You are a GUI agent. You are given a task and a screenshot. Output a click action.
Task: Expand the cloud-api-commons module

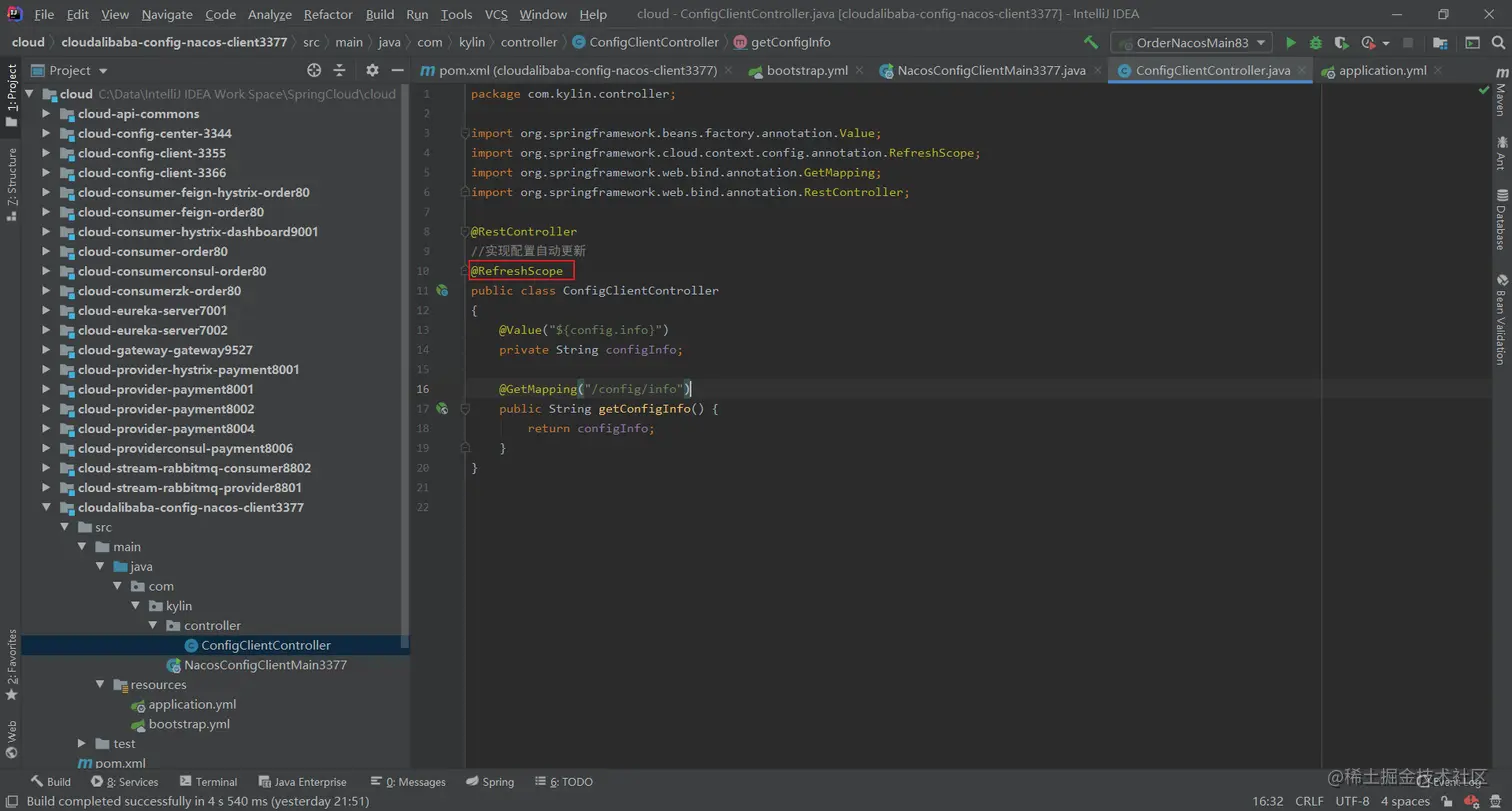[46, 114]
